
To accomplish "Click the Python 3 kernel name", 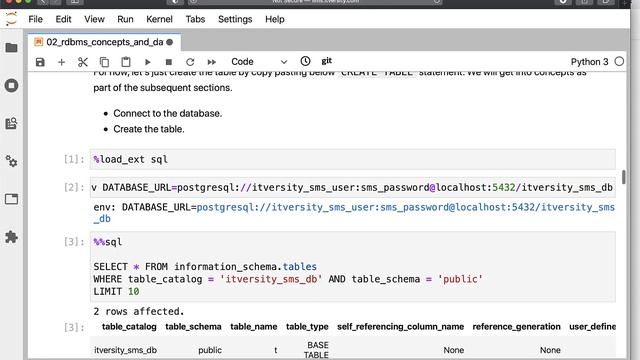I will pos(589,62).
